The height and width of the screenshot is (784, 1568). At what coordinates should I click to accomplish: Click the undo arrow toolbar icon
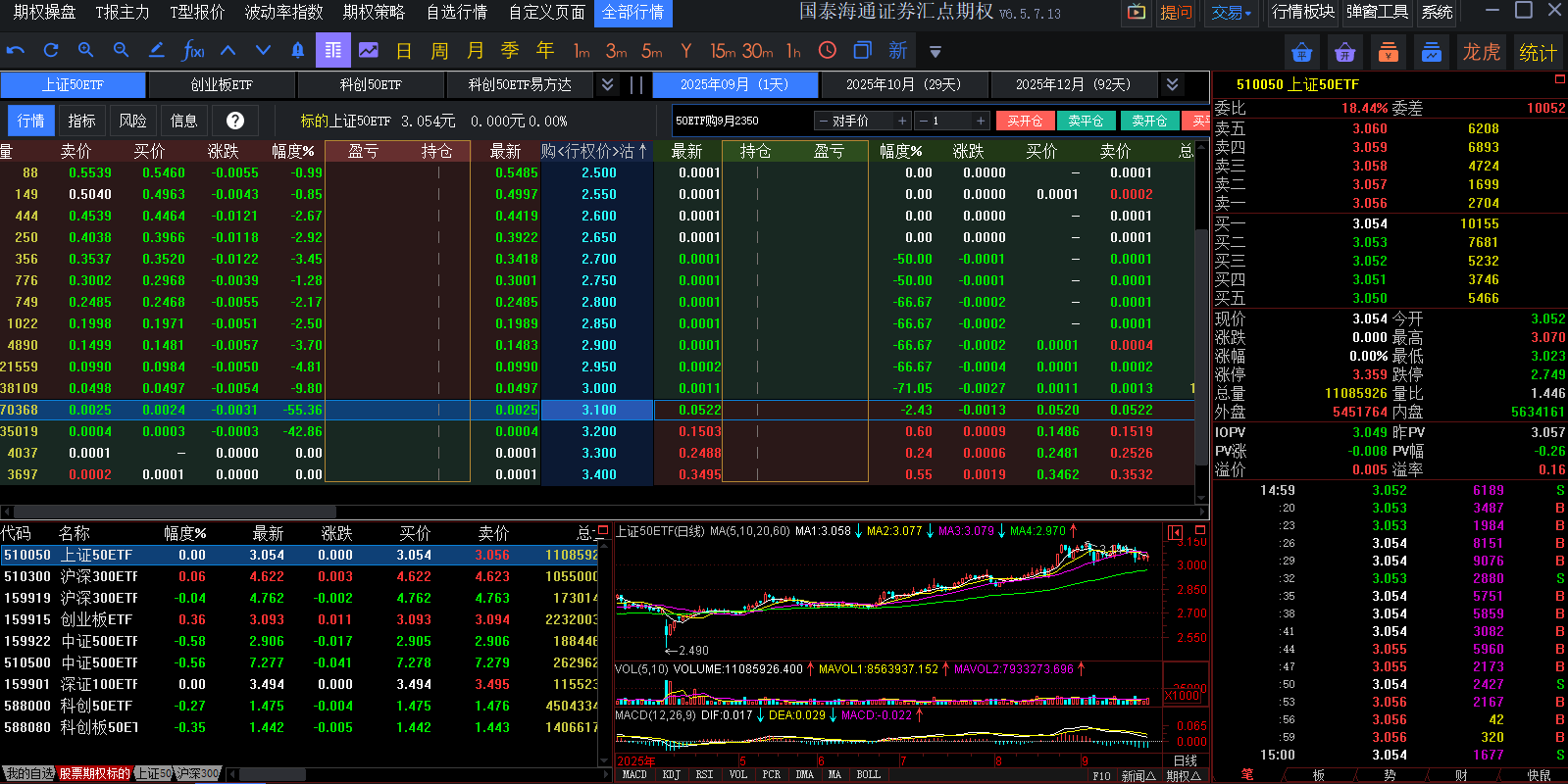point(16,50)
